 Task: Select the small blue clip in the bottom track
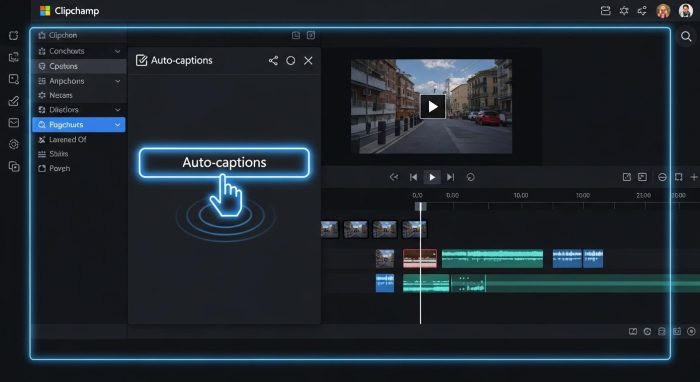pos(385,283)
